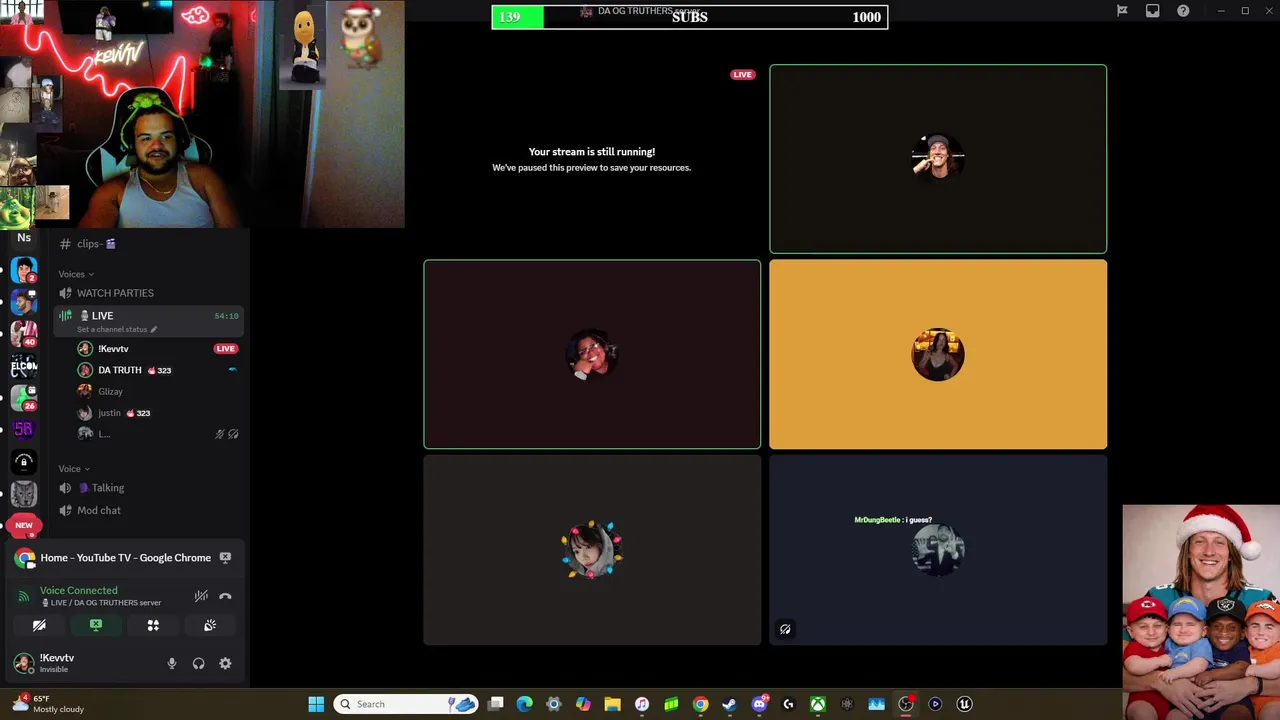Open Steam from taskbar
Viewport: 1280px width, 720px height.
click(730, 704)
